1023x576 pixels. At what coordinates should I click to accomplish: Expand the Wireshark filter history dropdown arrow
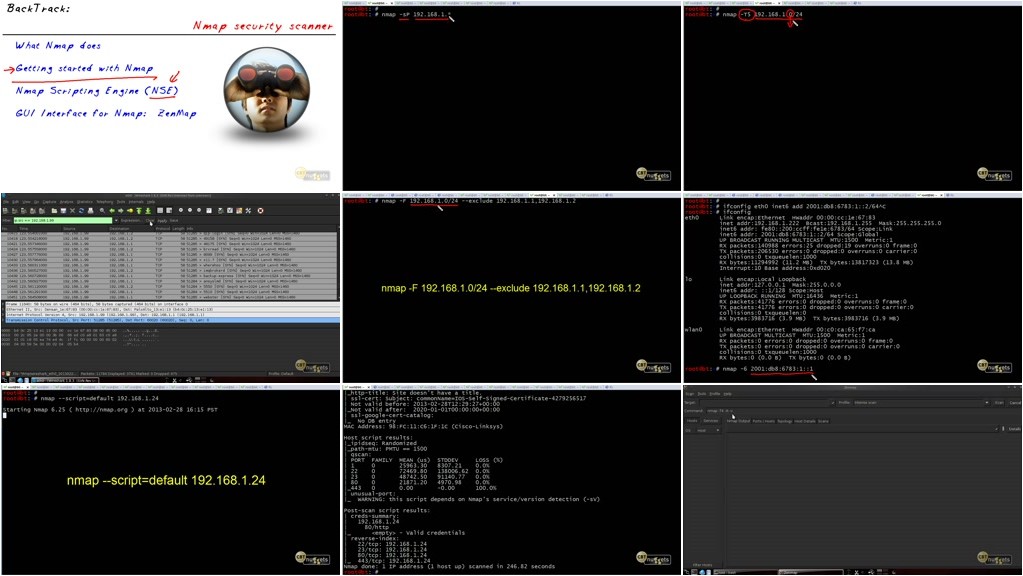[x=116, y=220]
